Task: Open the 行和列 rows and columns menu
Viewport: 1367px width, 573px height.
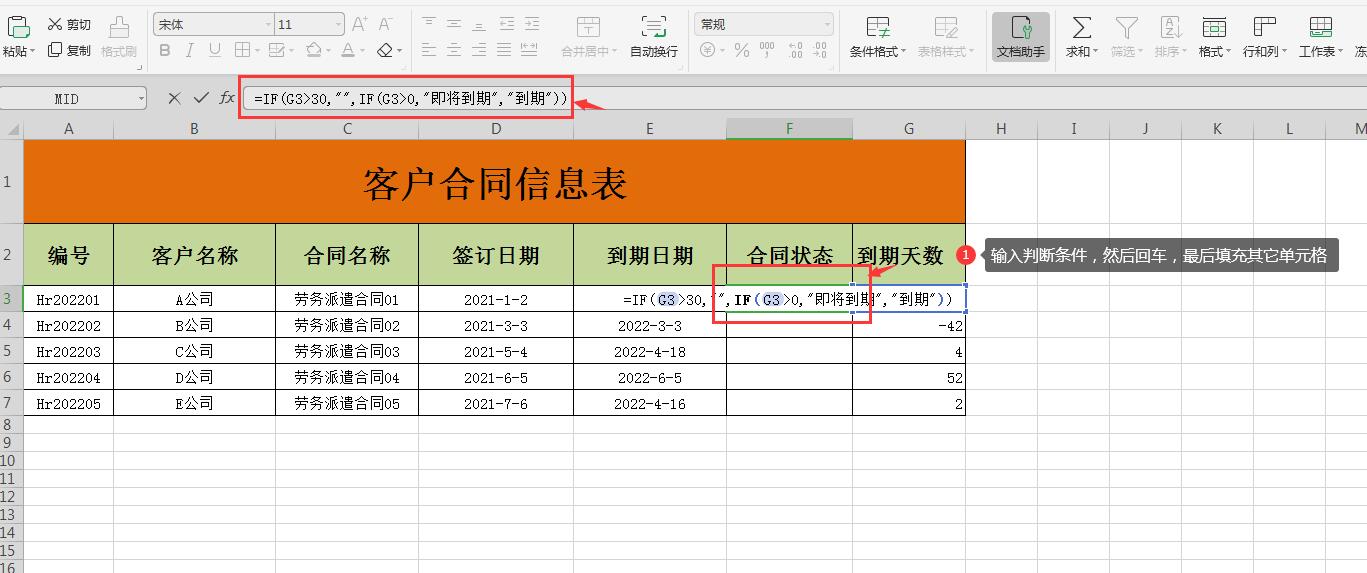Action: (x=1264, y=37)
